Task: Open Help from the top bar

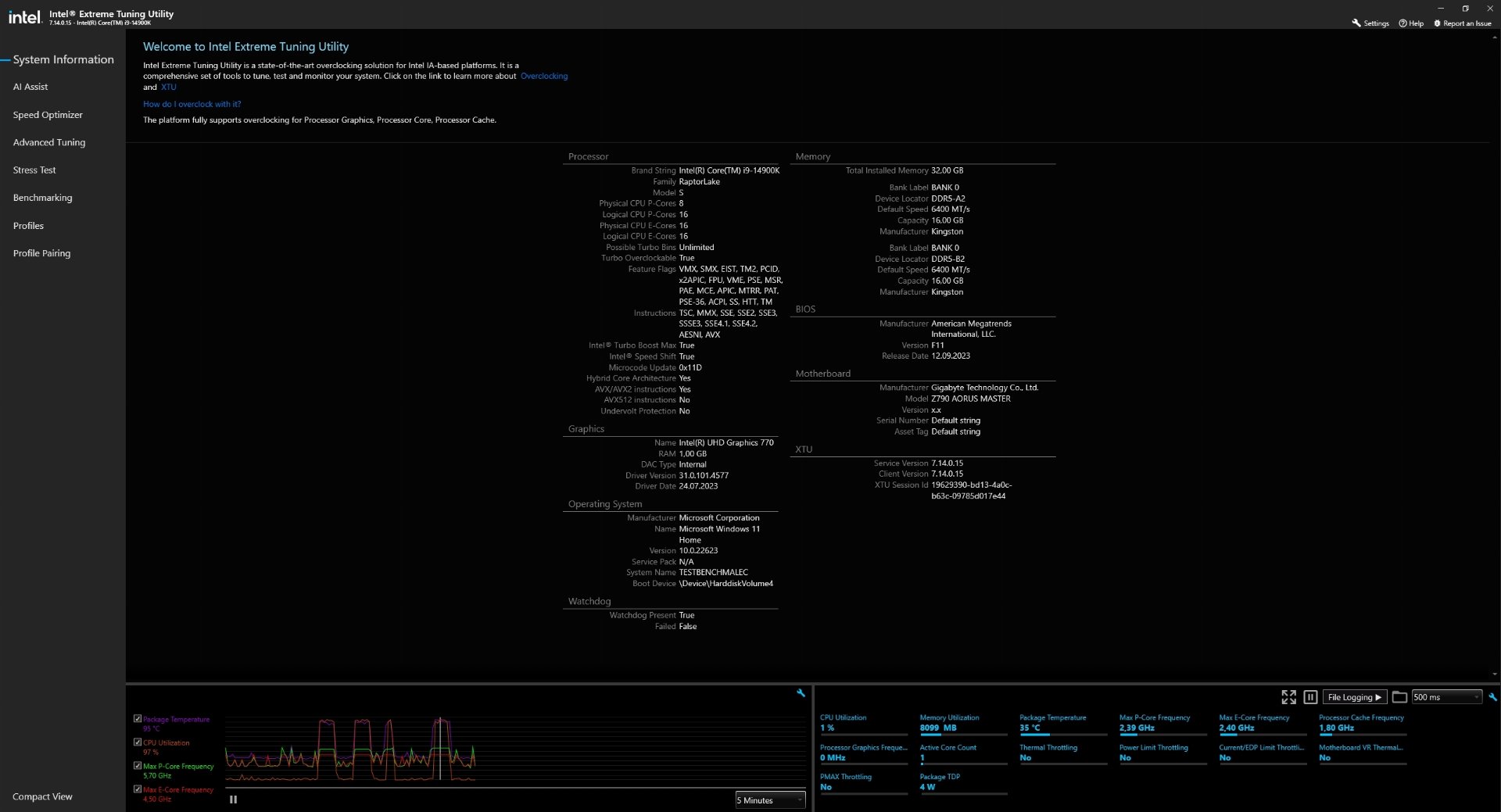Action: tap(1411, 23)
